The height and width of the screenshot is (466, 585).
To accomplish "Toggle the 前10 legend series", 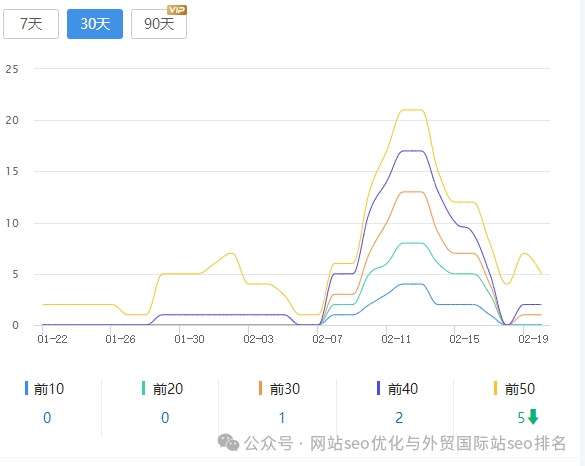I will click(x=45, y=389).
